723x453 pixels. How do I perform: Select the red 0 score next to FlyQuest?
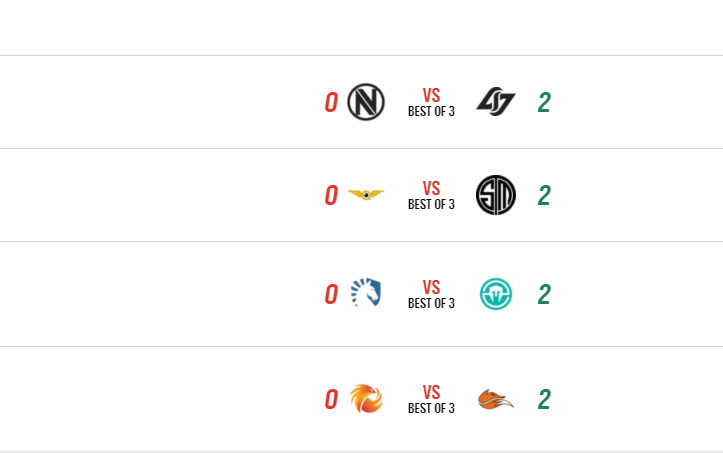tap(331, 195)
